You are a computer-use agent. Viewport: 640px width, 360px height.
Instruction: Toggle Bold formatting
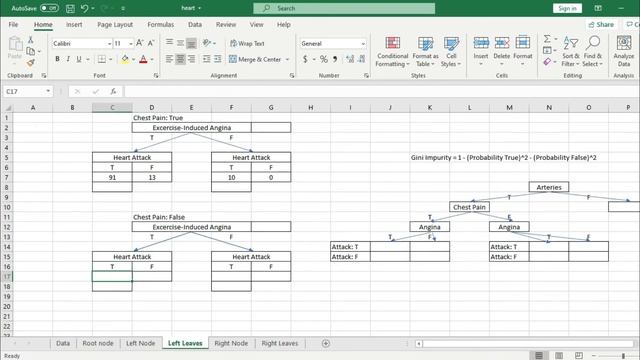(x=57, y=59)
